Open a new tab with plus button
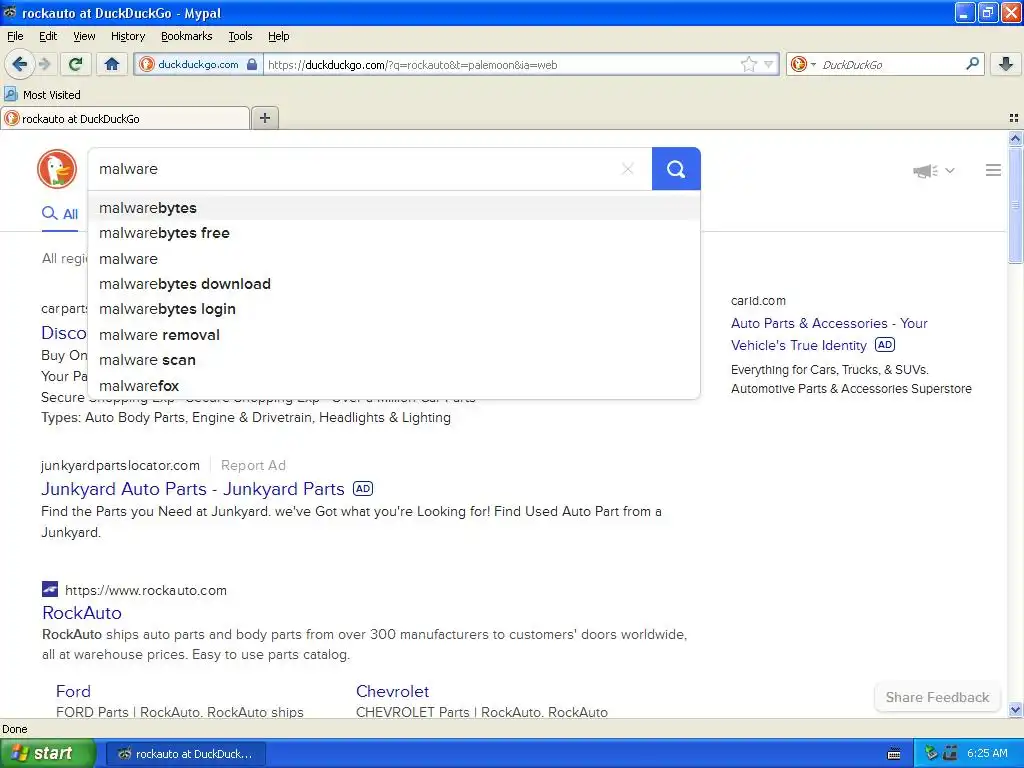1024x768 pixels. tap(264, 118)
